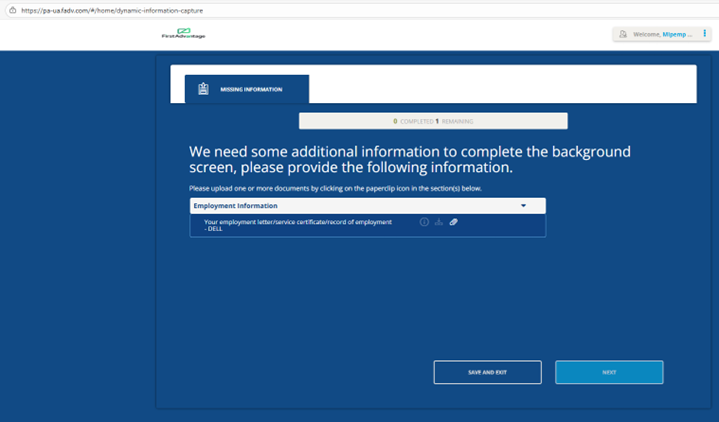Click the First Advantage logo
This screenshot has width=719, height=422.
pos(184,34)
